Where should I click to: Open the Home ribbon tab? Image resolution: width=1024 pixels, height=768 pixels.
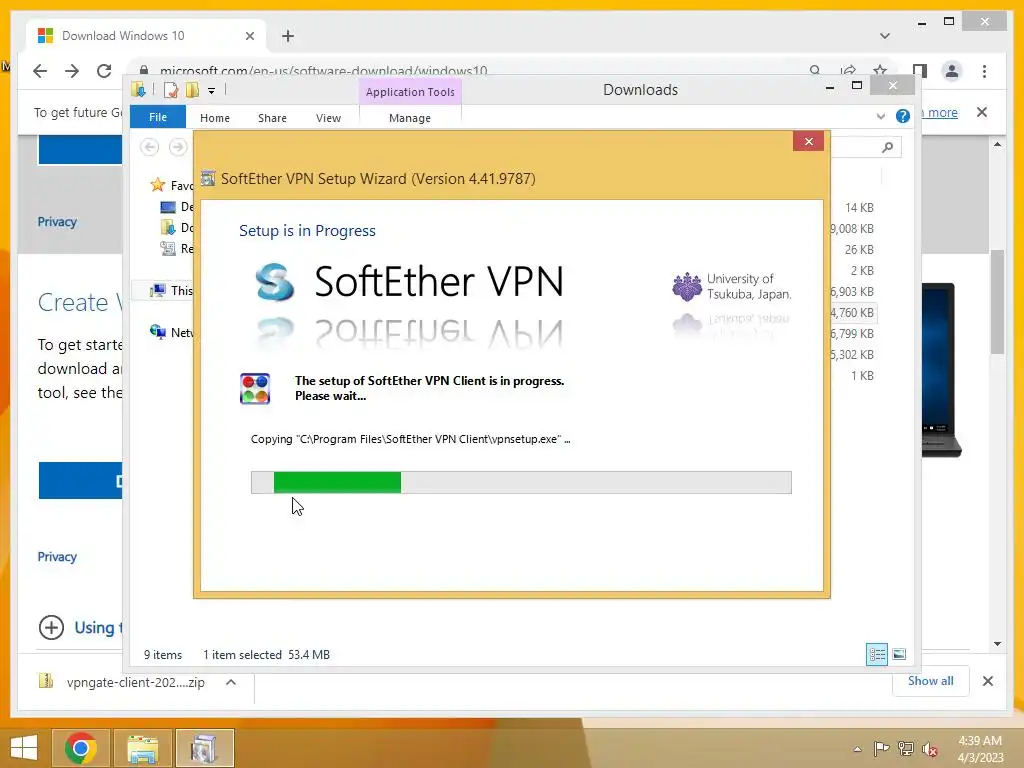click(215, 118)
